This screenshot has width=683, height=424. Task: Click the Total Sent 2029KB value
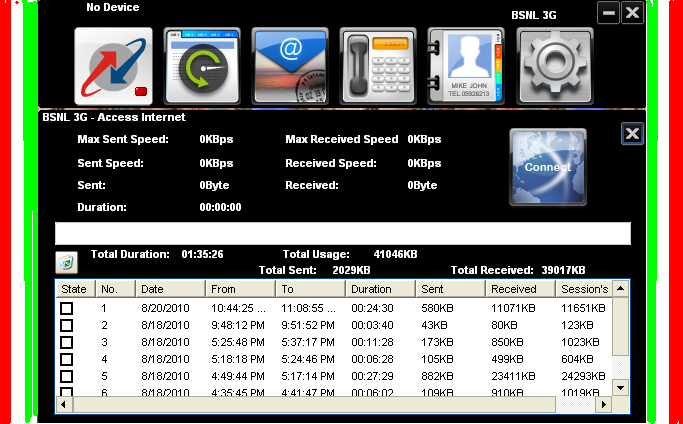point(351,270)
